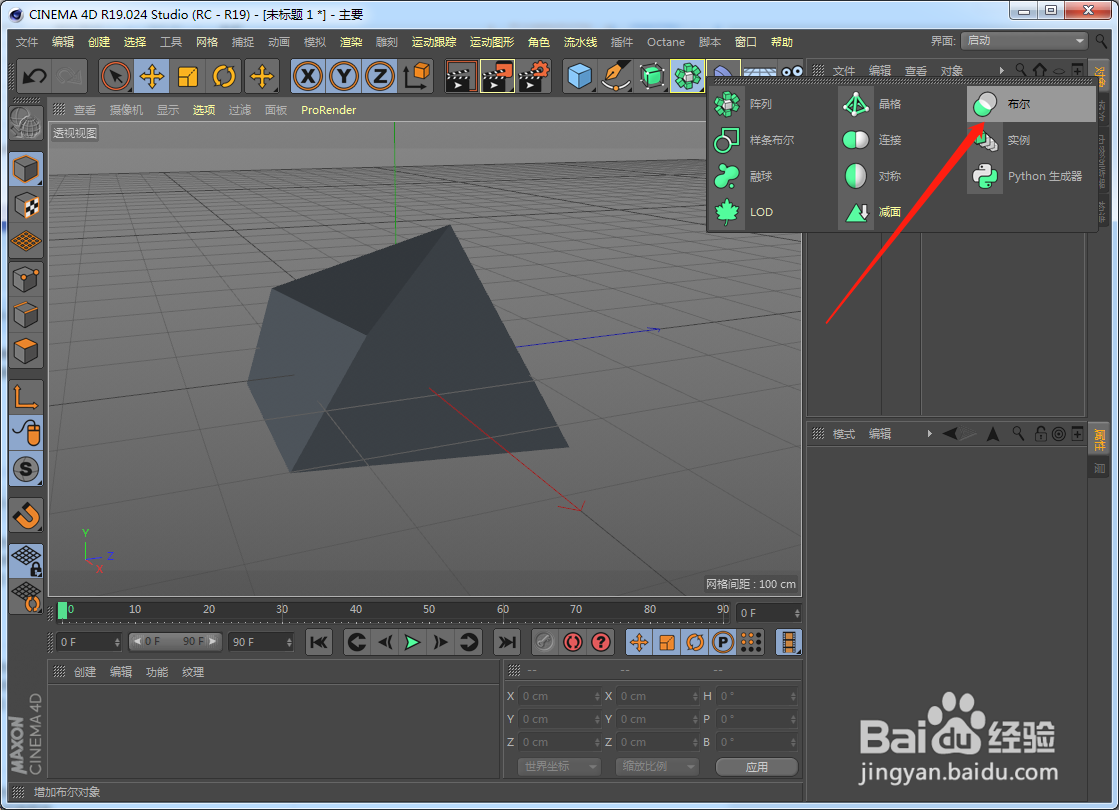
Task: Toggle Z axis lock
Action: (x=380, y=76)
